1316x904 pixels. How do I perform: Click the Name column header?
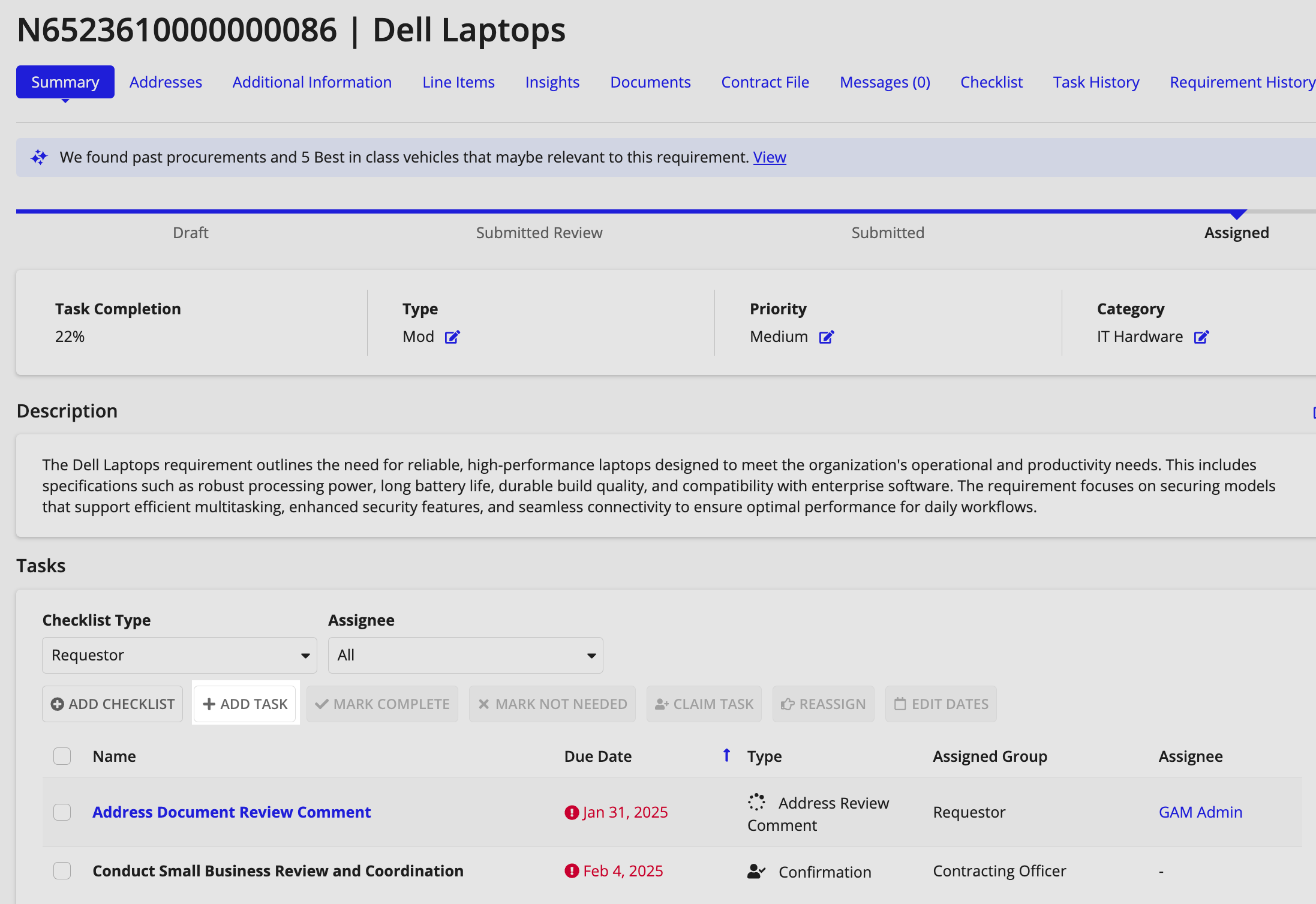click(x=114, y=756)
